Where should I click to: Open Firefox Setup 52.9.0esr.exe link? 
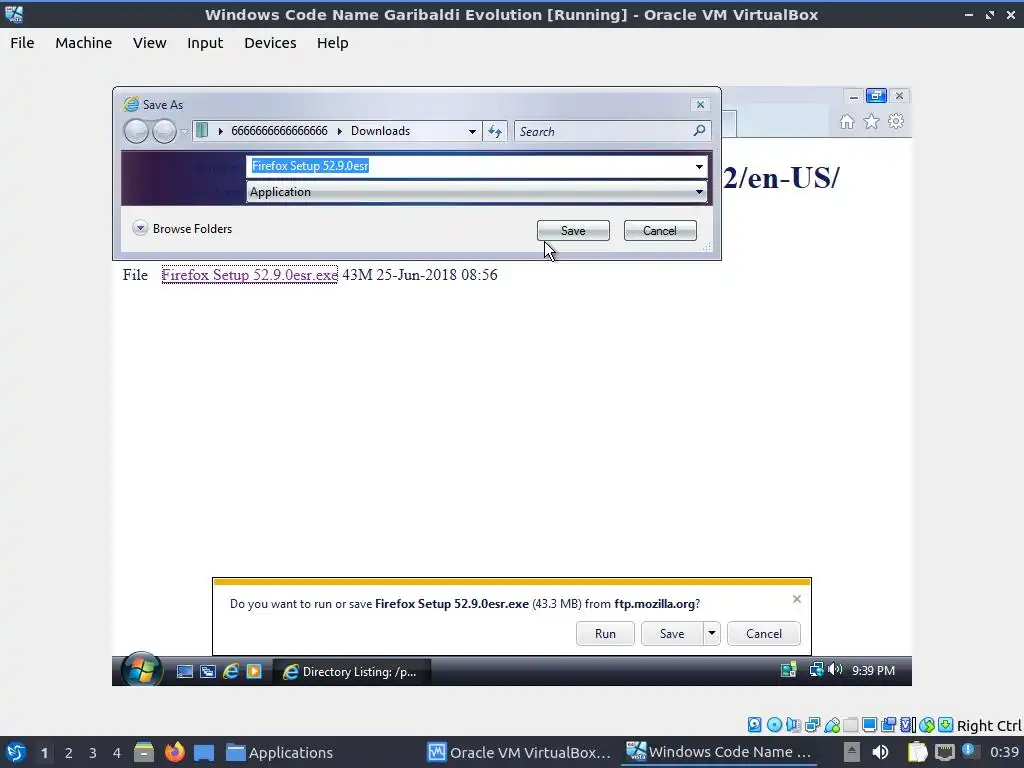tap(249, 275)
